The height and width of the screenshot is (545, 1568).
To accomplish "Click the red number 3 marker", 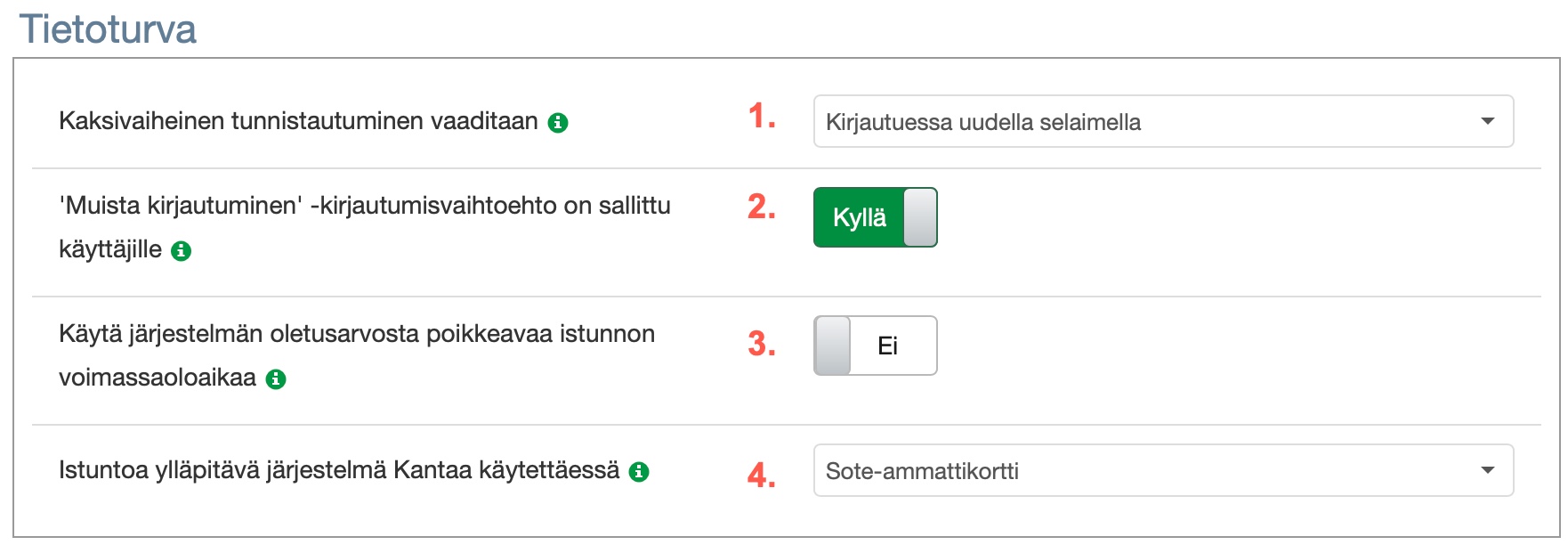I will pyautogui.click(x=761, y=344).
